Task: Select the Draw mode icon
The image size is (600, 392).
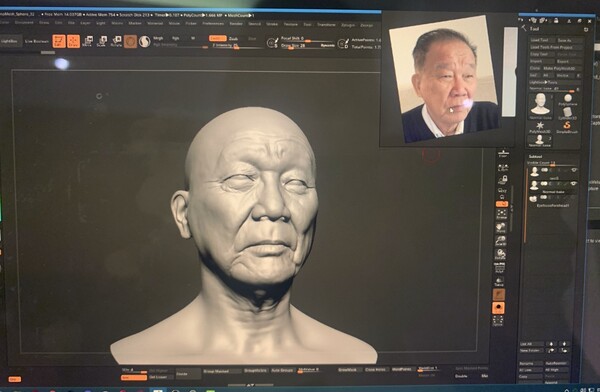Action: click(73, 41)
